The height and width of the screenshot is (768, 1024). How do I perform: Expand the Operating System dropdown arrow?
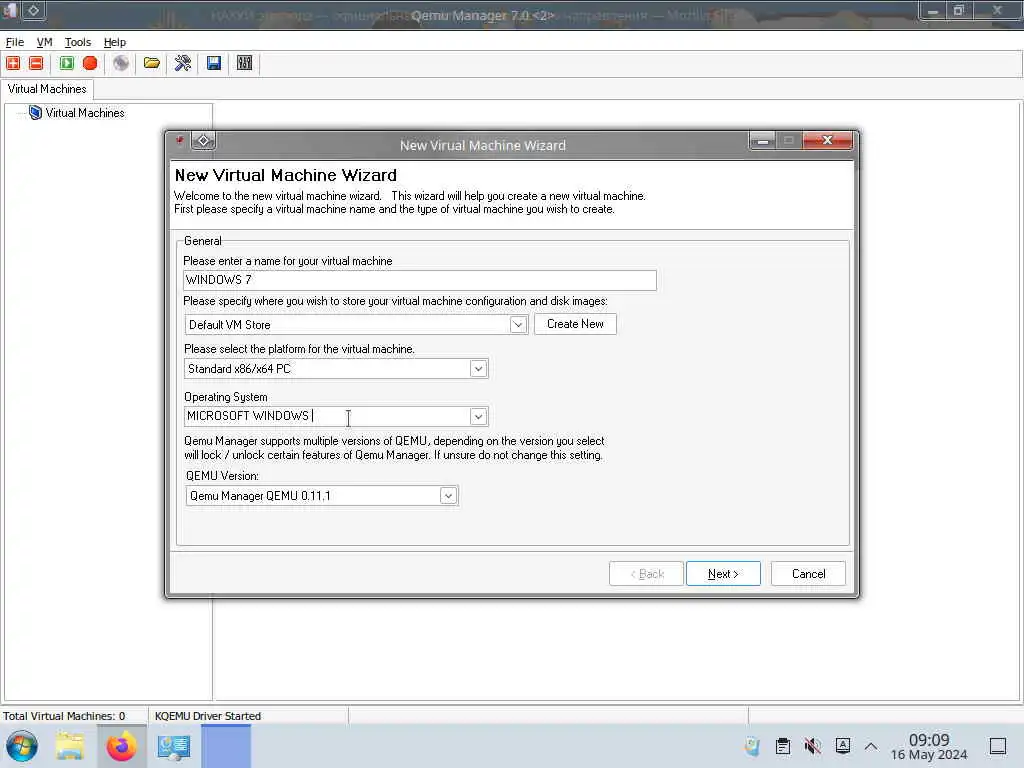click(x=478, y=416)
